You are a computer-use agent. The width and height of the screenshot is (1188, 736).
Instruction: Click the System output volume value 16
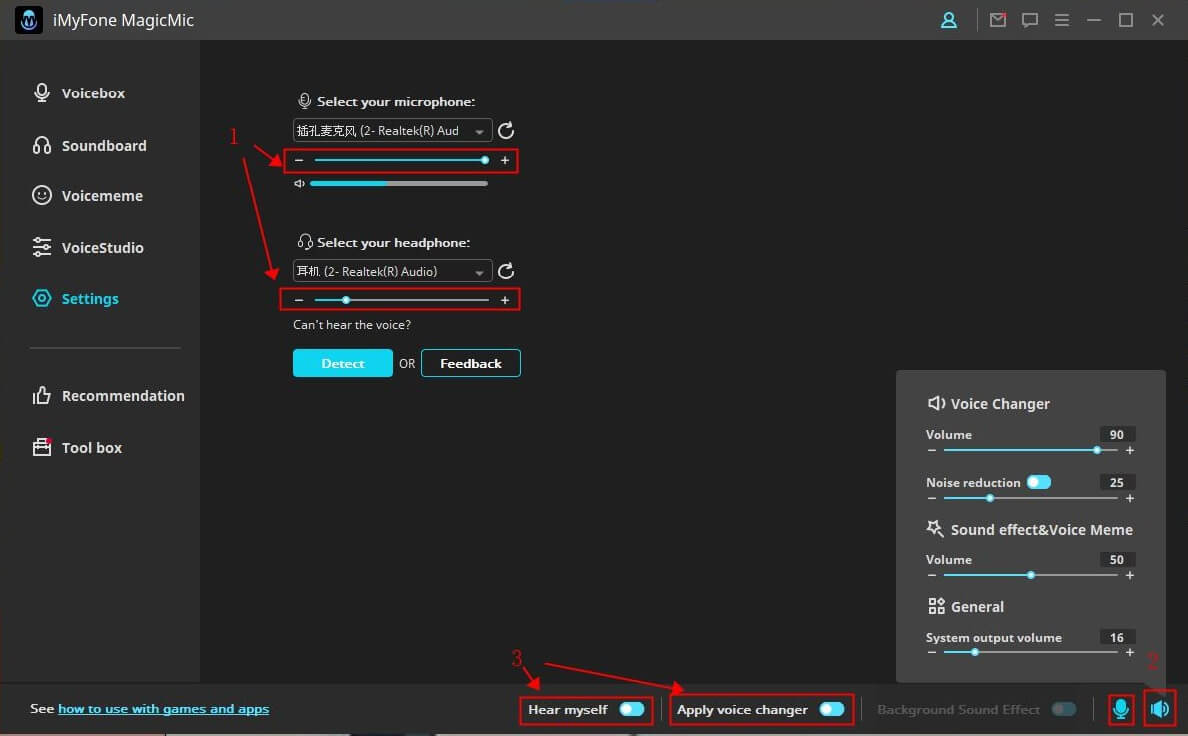(x=1117, y=637)
